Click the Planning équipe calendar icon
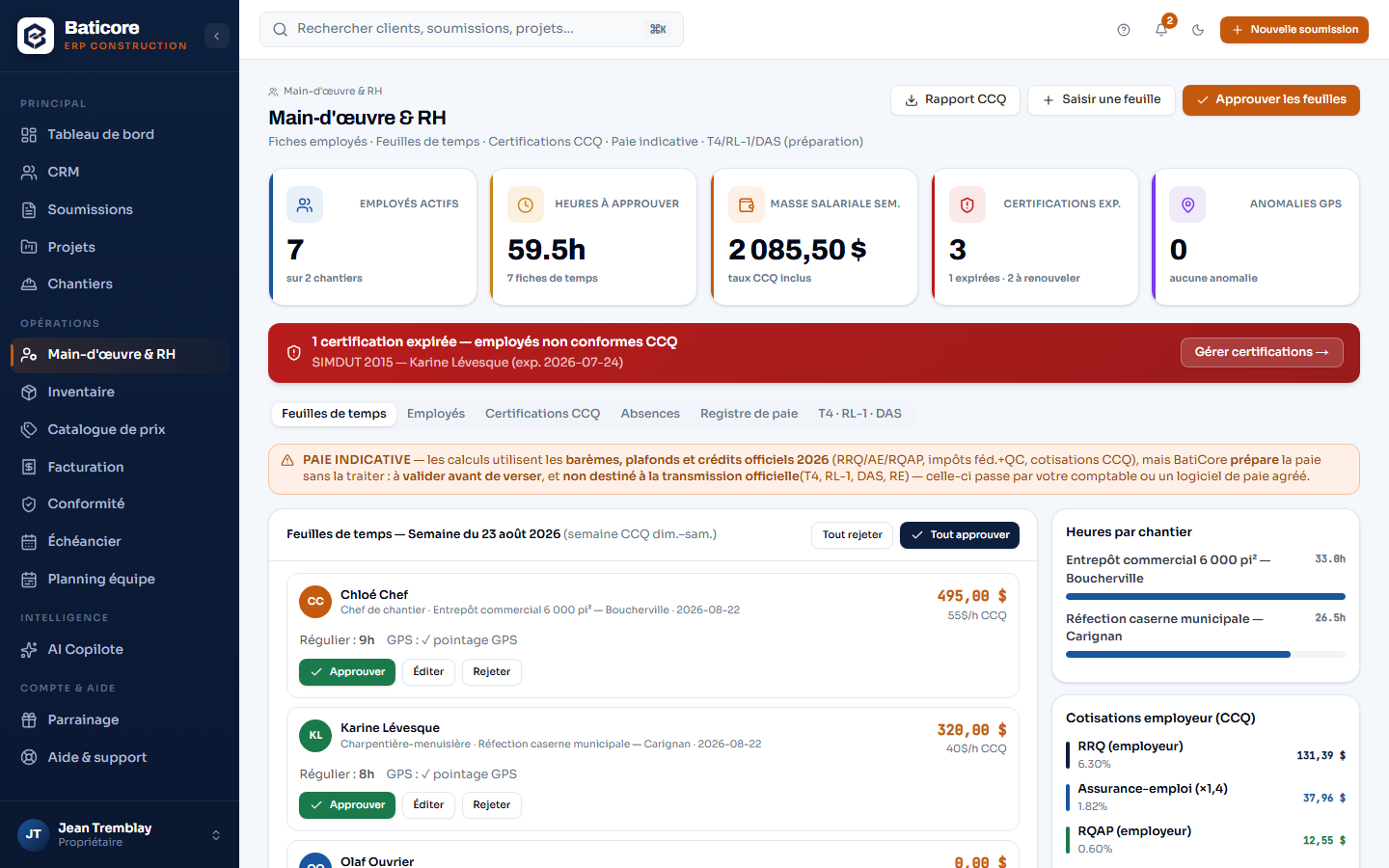 point(29,579)
